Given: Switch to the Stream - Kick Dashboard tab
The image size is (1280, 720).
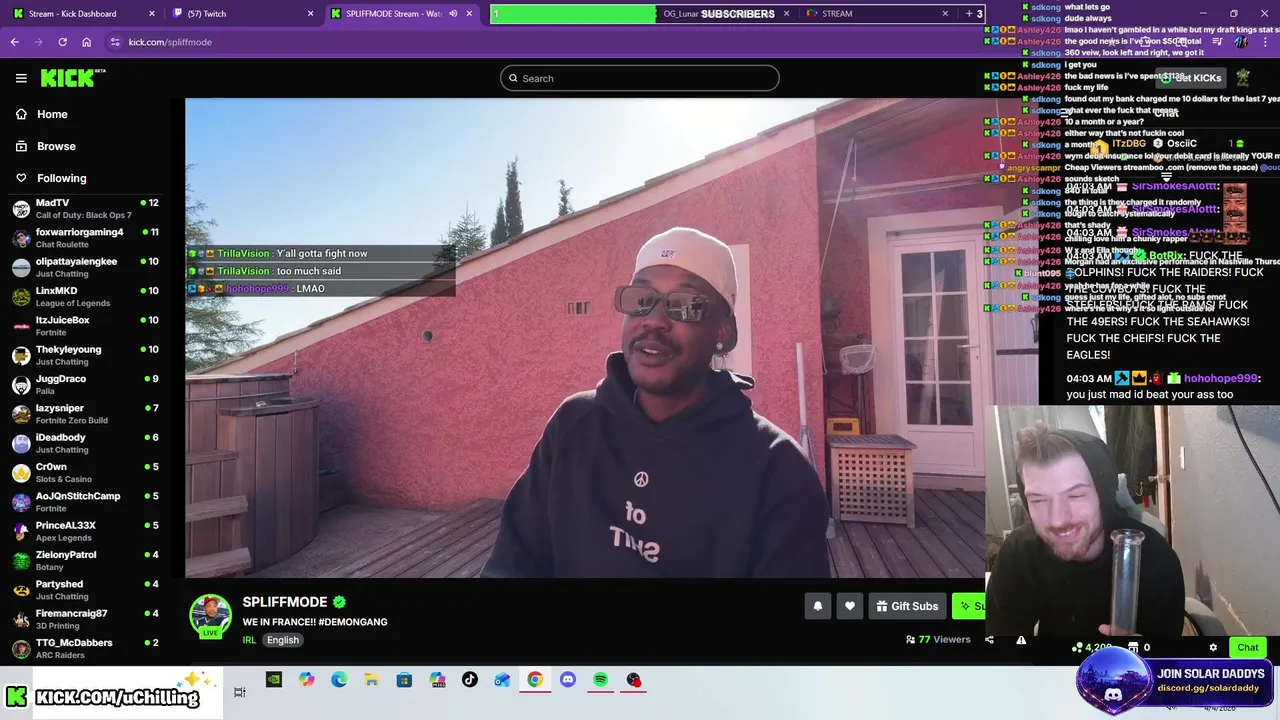Looking at the screenshot, I should point(84,13).
